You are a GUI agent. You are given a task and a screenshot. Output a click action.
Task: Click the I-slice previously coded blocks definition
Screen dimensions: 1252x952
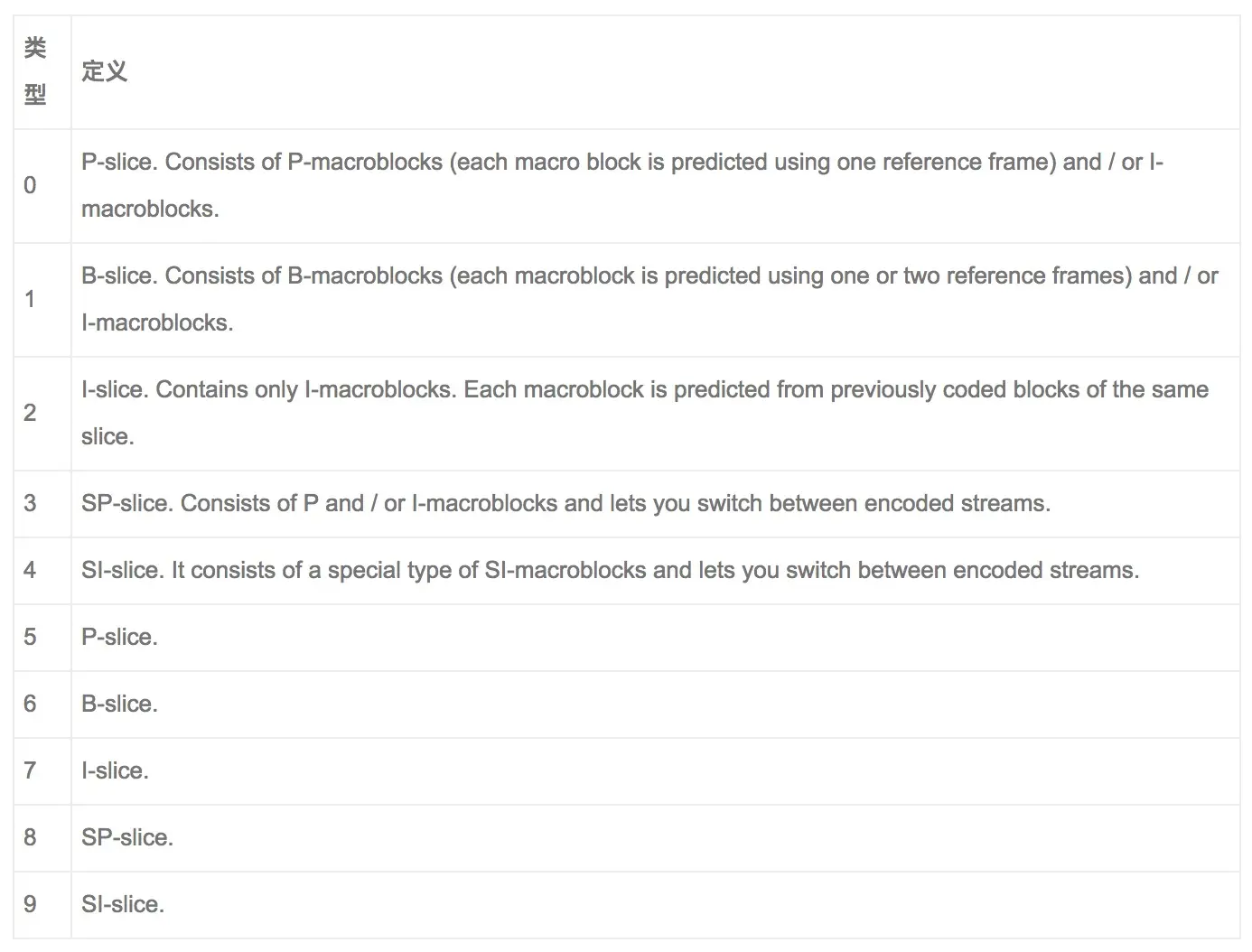tap(645, 413)
